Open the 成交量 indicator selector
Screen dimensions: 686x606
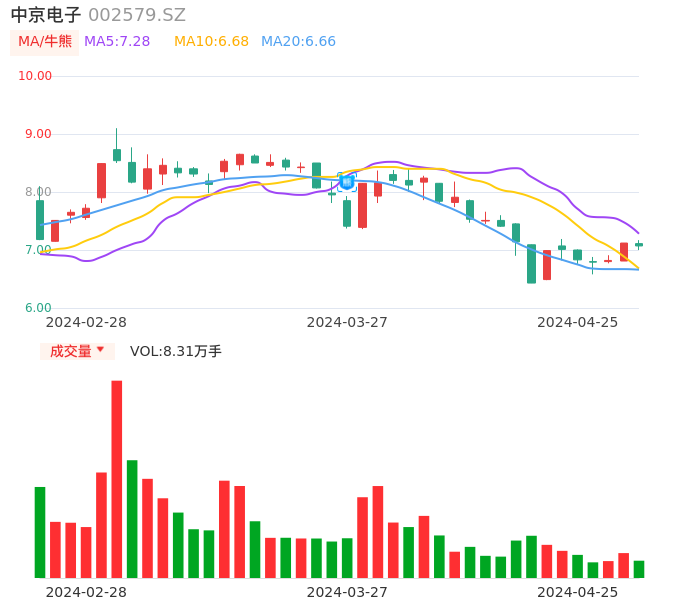(71, 351)
